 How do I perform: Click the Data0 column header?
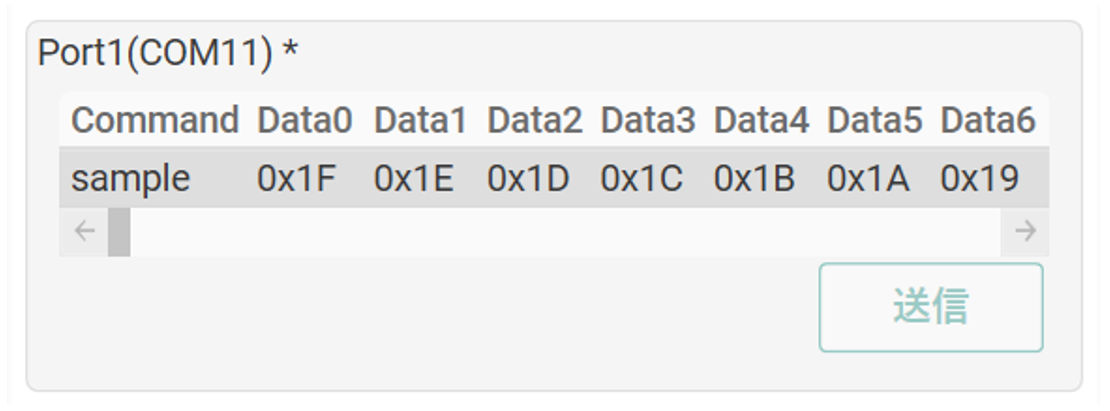305,121
